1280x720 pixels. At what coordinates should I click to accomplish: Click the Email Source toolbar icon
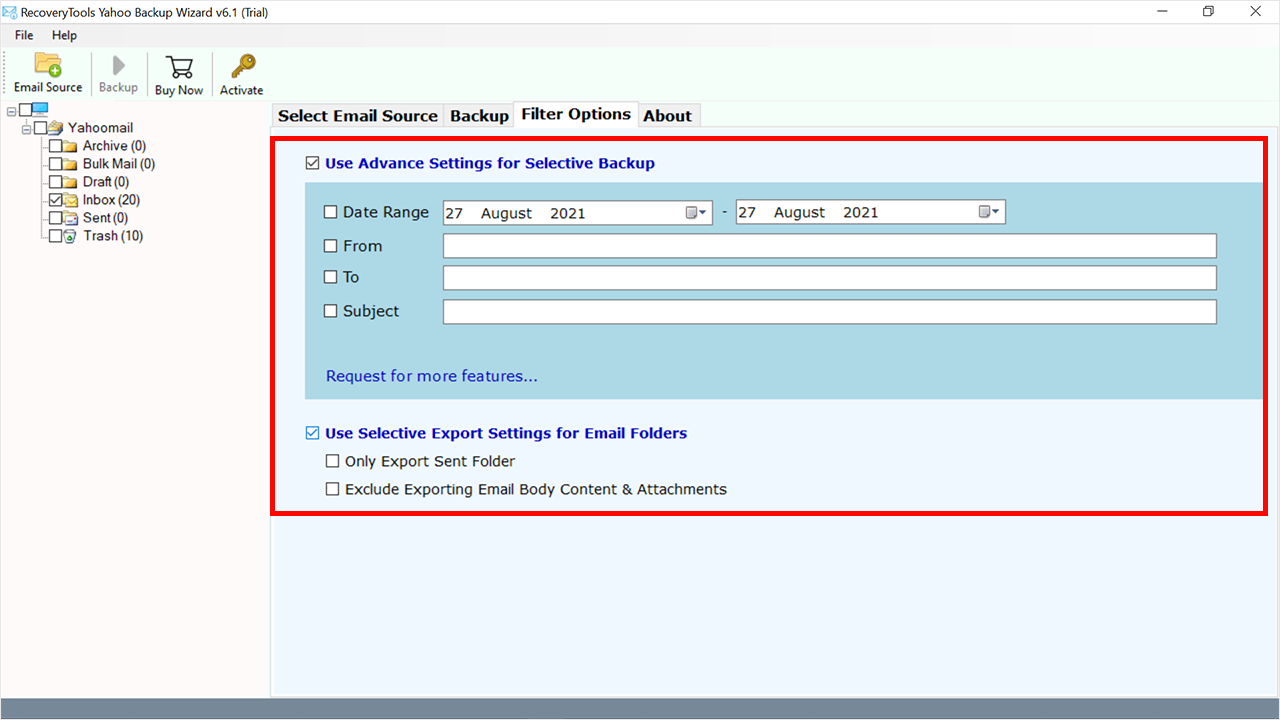48,65
